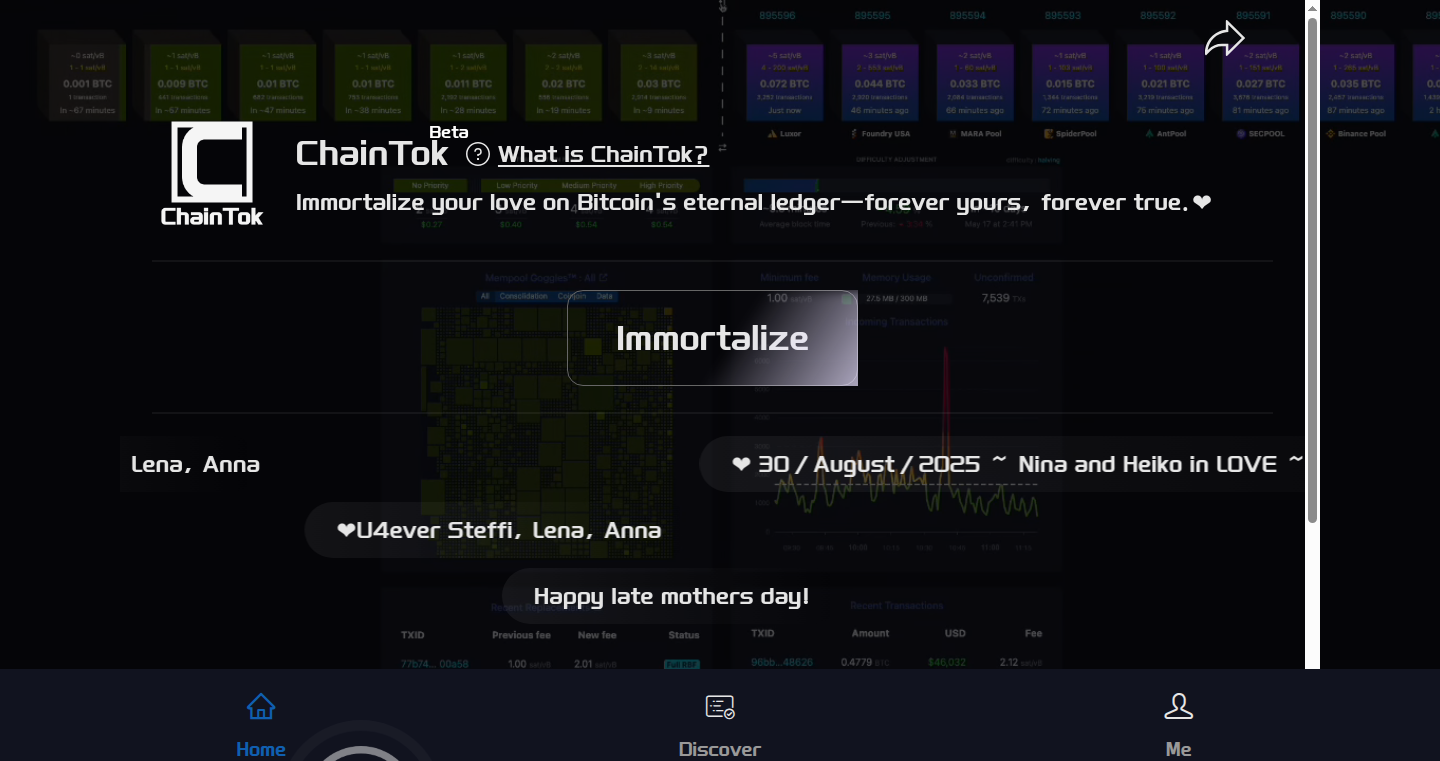Image resolution: width=1440 pixels, height=761 pixels.
Task: Click the Immortalize button
Action: click(712, 338)
